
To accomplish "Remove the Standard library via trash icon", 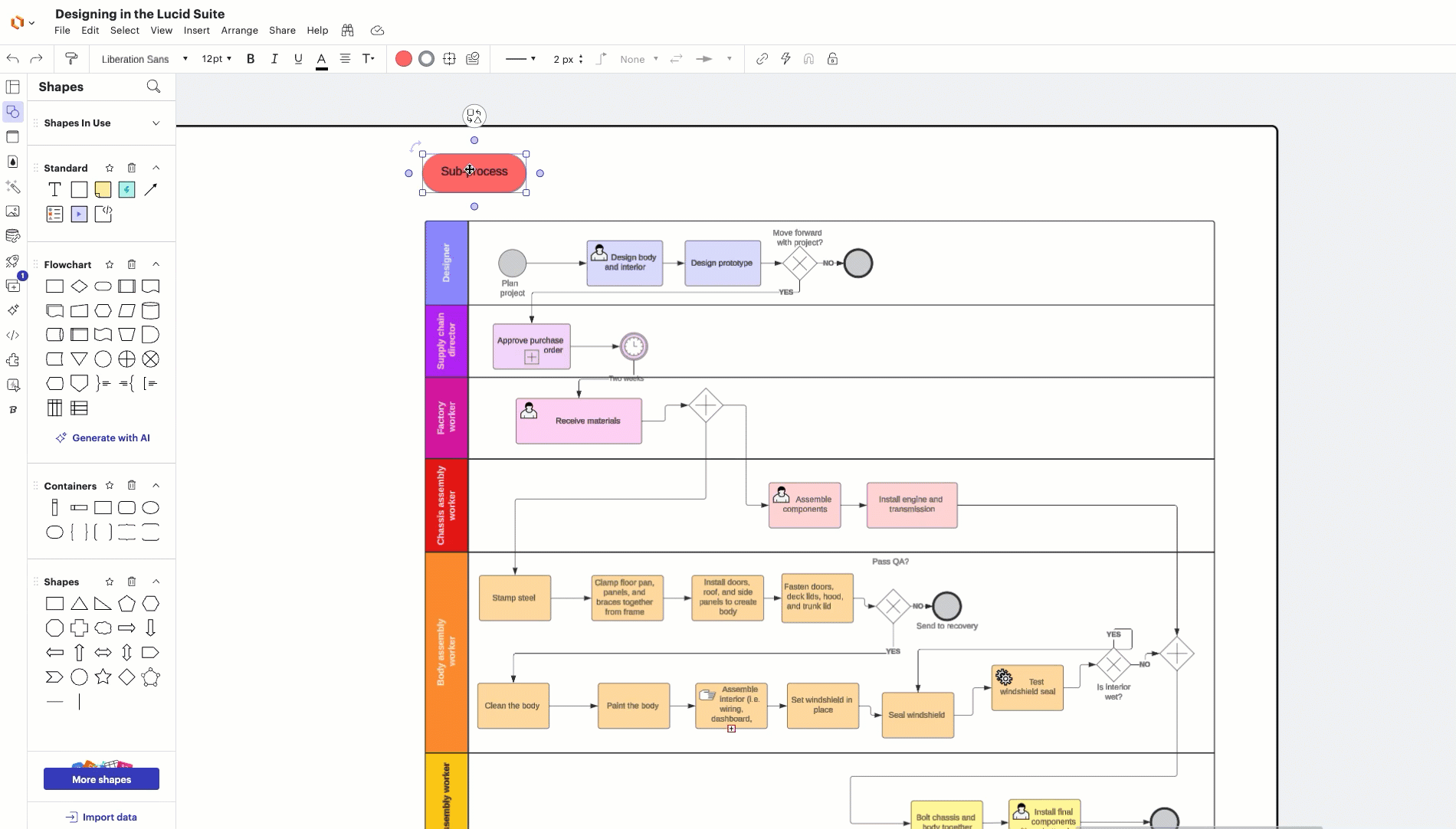I will tap(132, 168).
